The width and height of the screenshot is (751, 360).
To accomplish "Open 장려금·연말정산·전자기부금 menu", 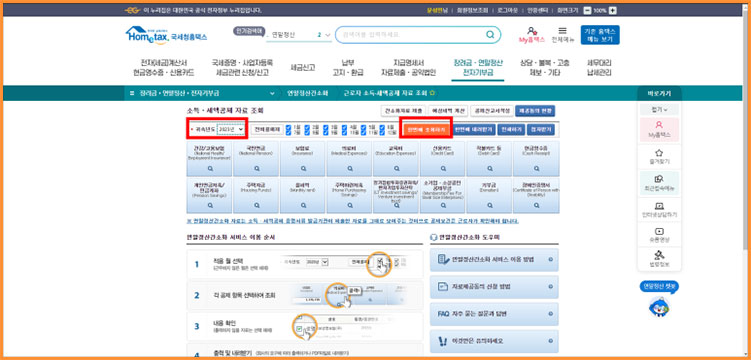I will point(478,68).
